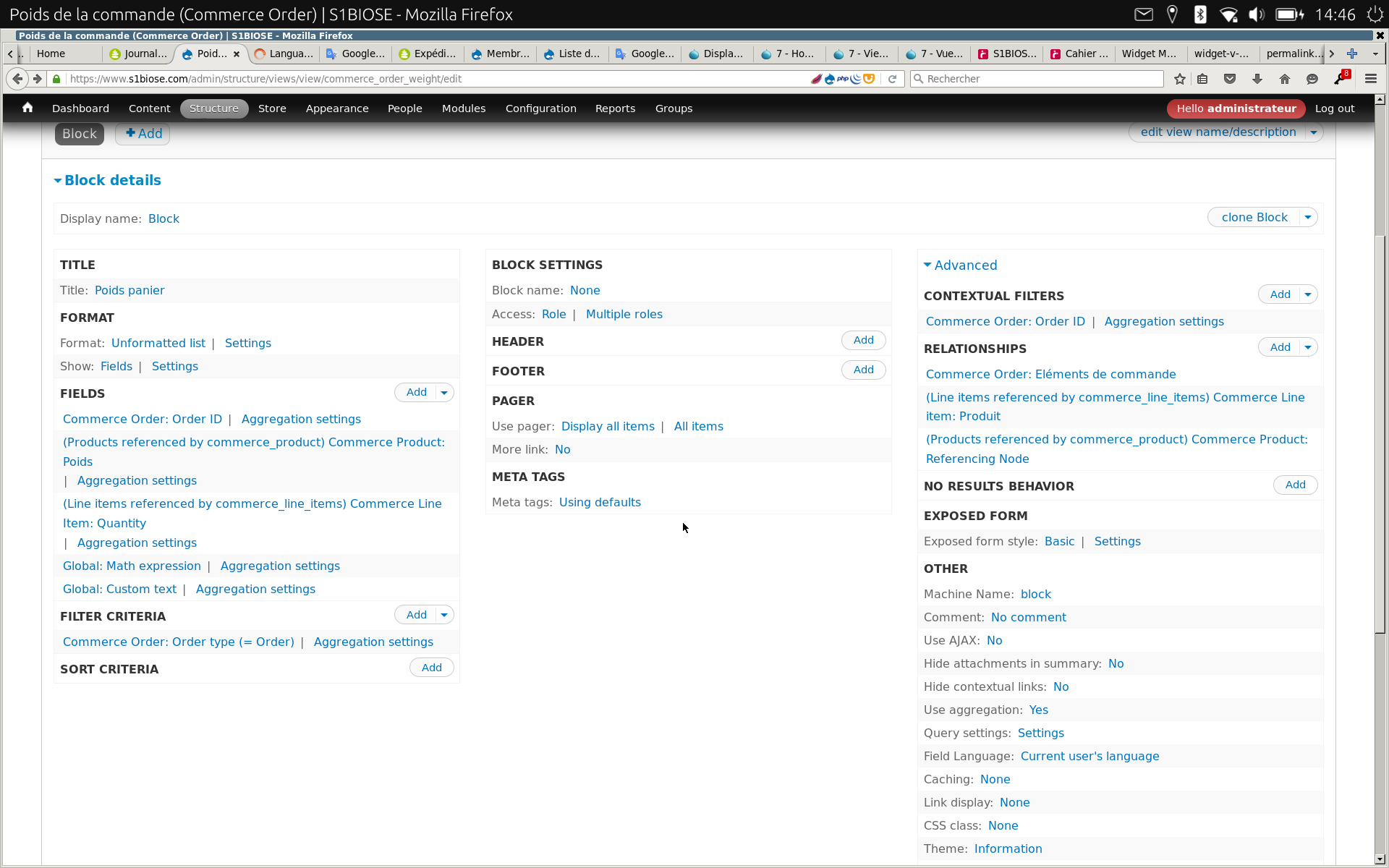Click the Add button for Fields
1389x868 pixels.
415,391
